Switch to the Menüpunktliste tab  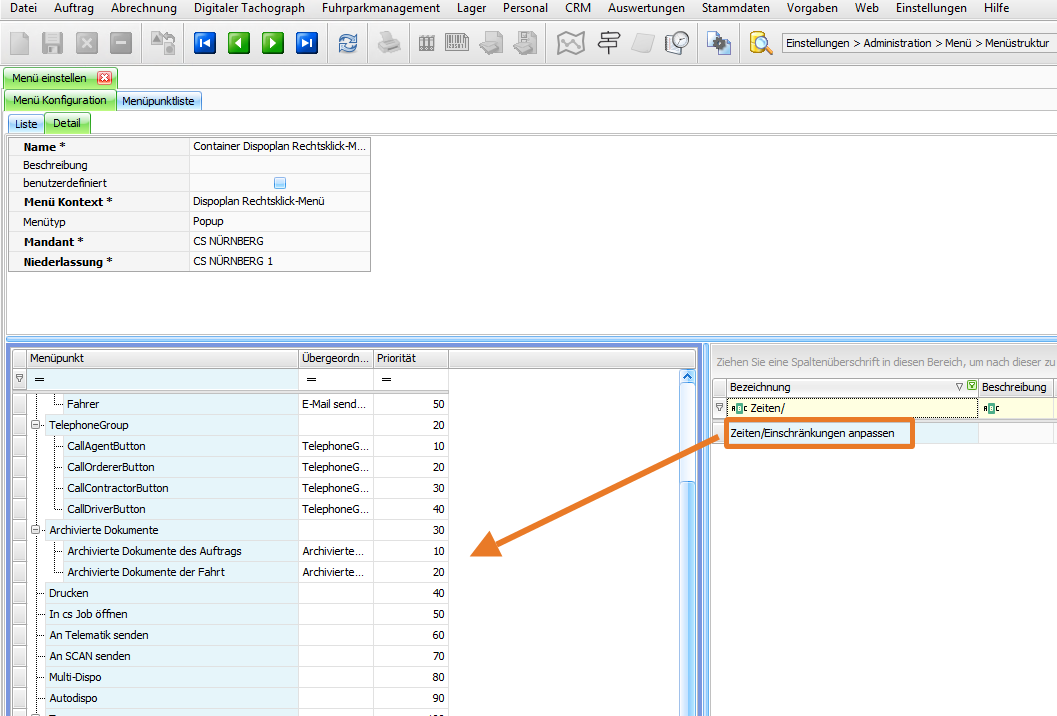pyautogui.click(x=158, y=101)
